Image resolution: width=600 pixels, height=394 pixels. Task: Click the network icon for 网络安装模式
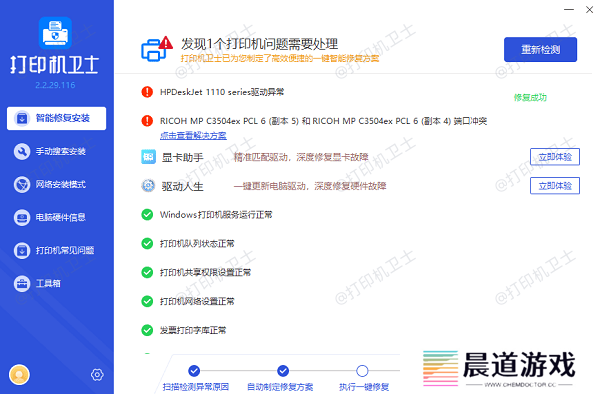(22, 184)
